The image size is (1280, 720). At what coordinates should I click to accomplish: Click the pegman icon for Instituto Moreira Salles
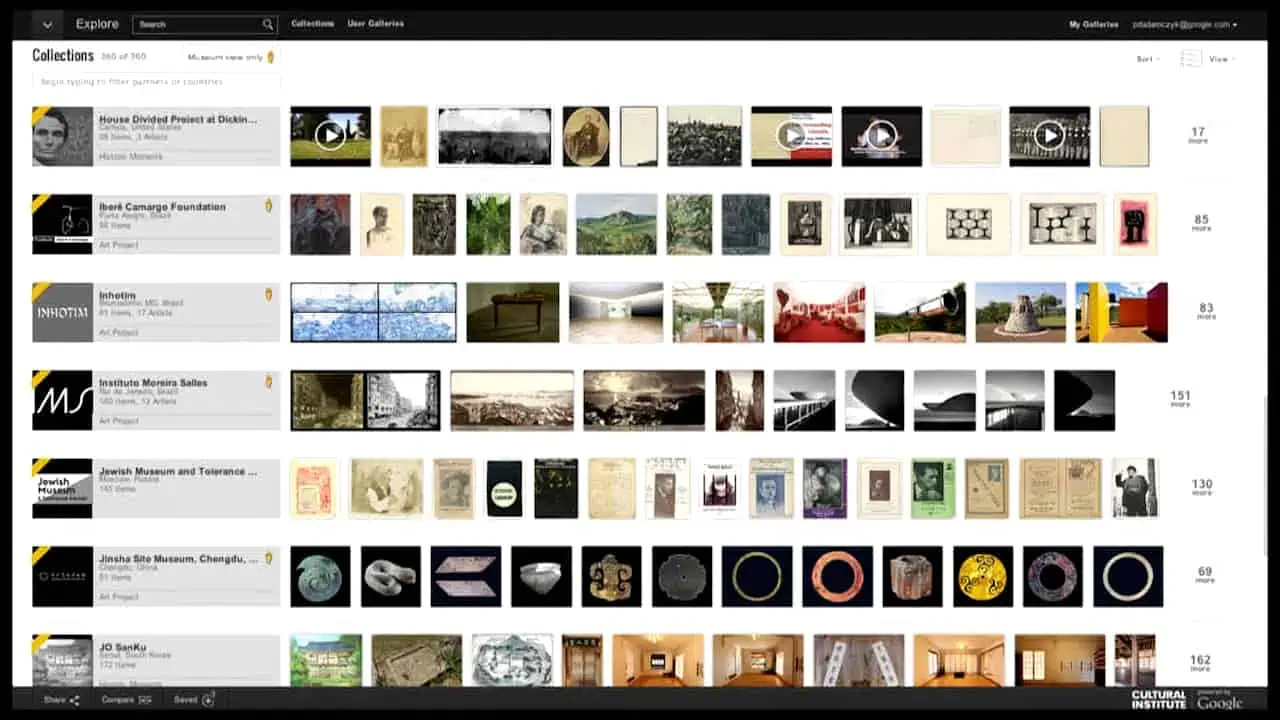(x=268, y=381)
